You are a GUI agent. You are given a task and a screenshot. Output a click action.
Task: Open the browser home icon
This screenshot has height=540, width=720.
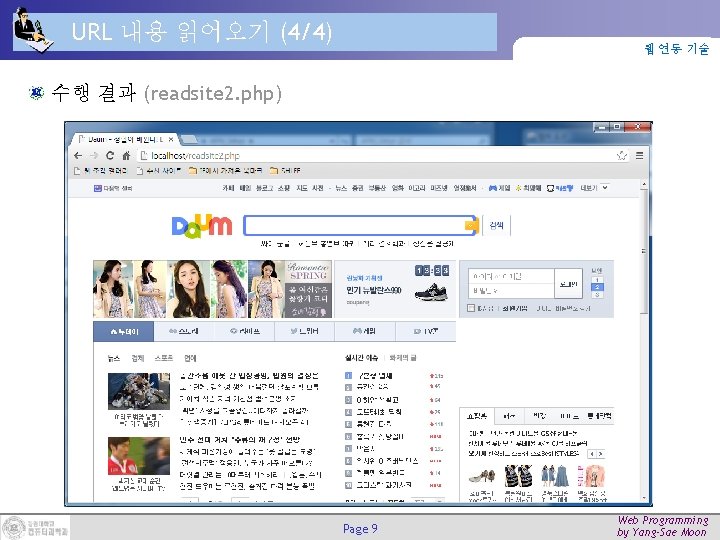[126, 156]
